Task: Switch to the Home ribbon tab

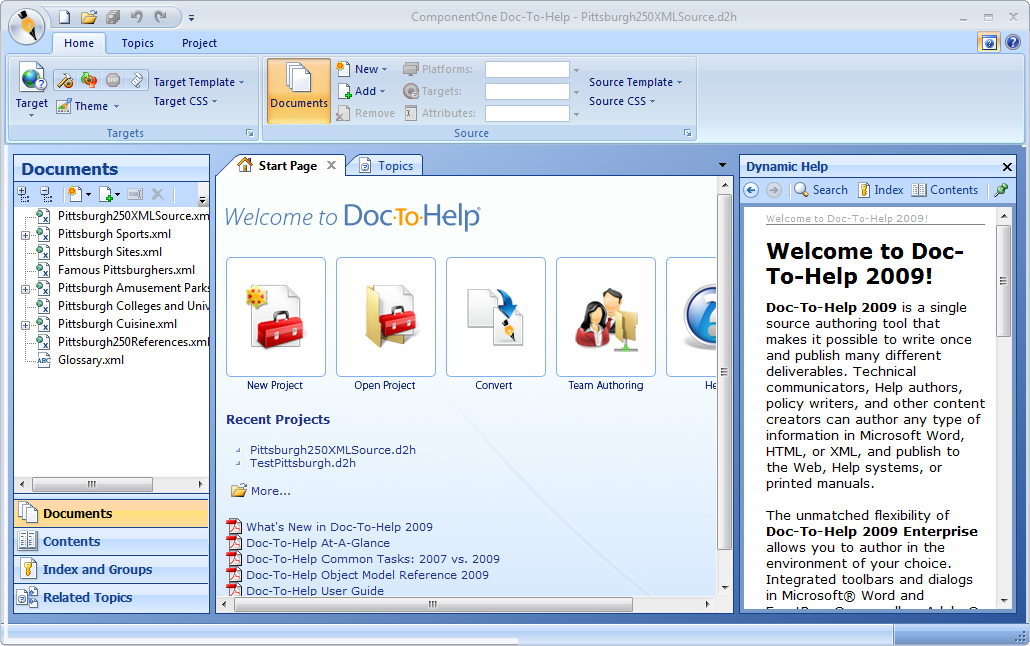Action: coord(79,43)
